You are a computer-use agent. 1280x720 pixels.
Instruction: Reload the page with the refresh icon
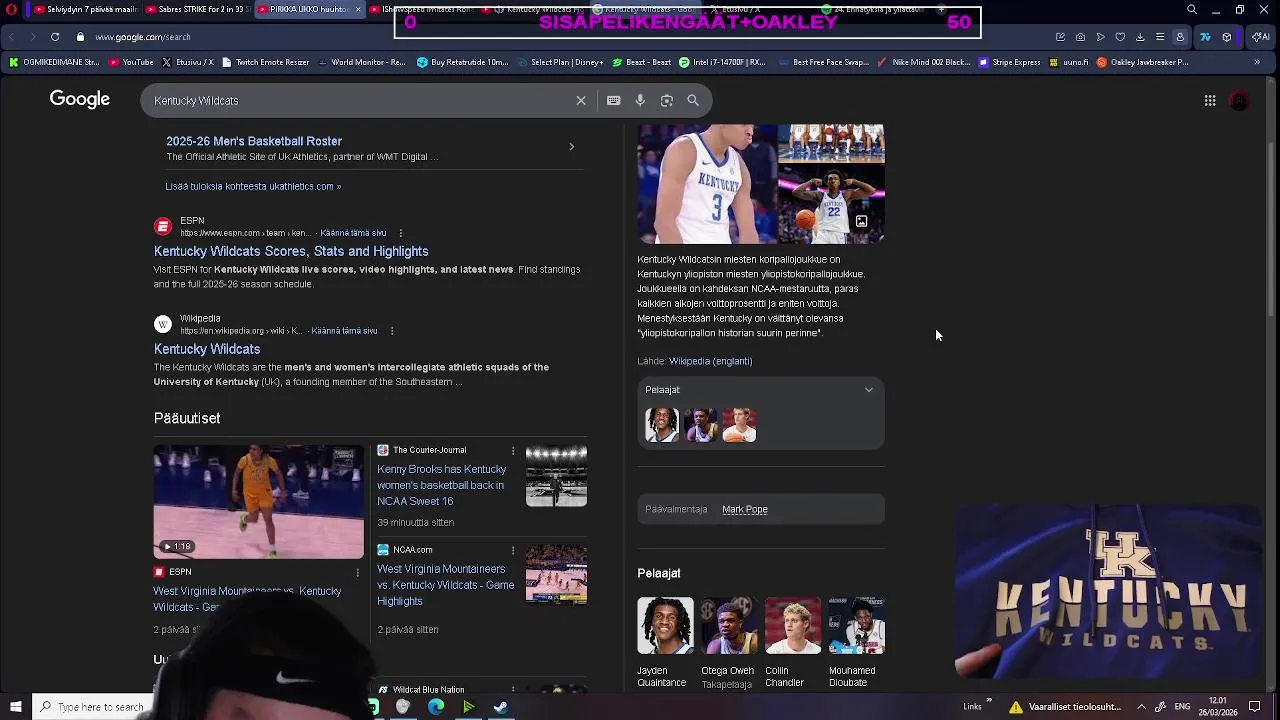pos(54,37)
